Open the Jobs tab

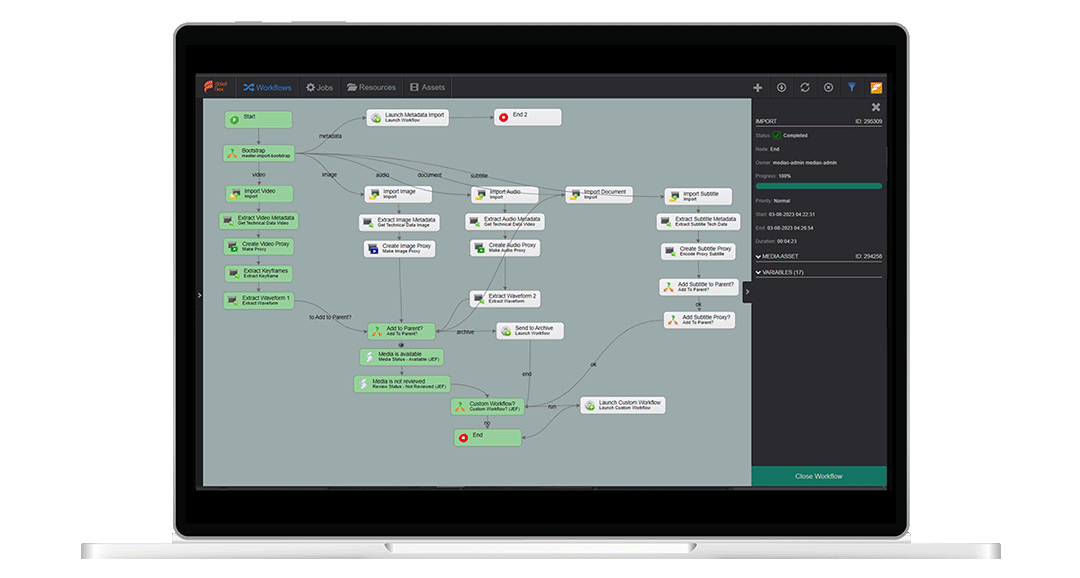point(320,88)
